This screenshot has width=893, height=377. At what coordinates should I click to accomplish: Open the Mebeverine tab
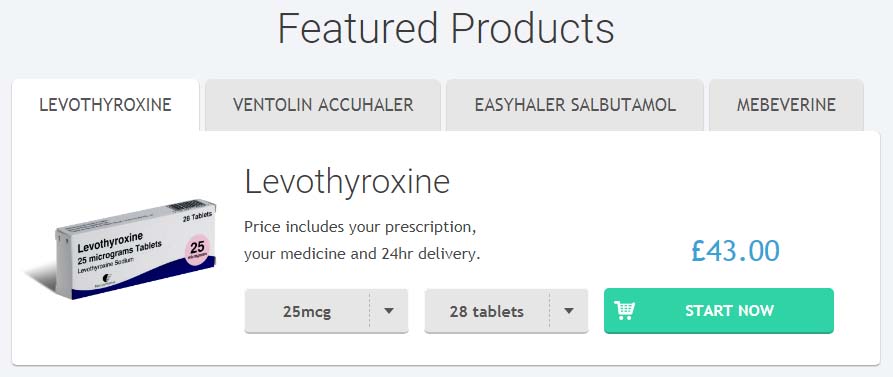pos(787,105)
